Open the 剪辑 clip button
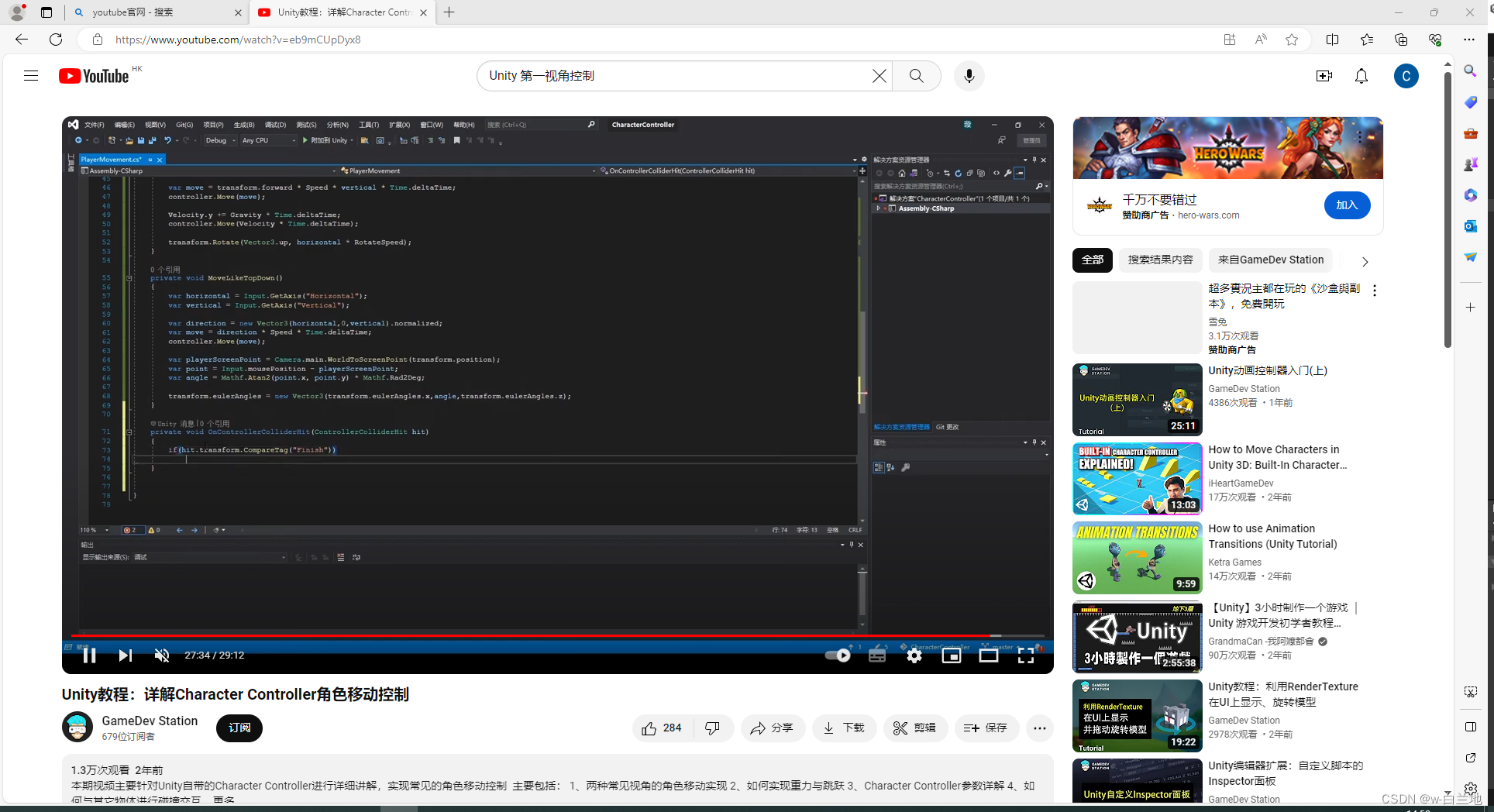 coord(915,728)
